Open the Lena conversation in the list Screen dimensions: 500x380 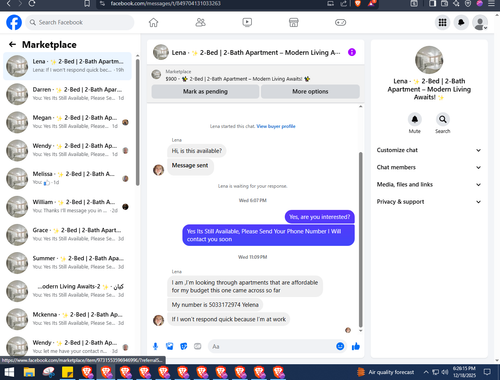tap(67, 66)
